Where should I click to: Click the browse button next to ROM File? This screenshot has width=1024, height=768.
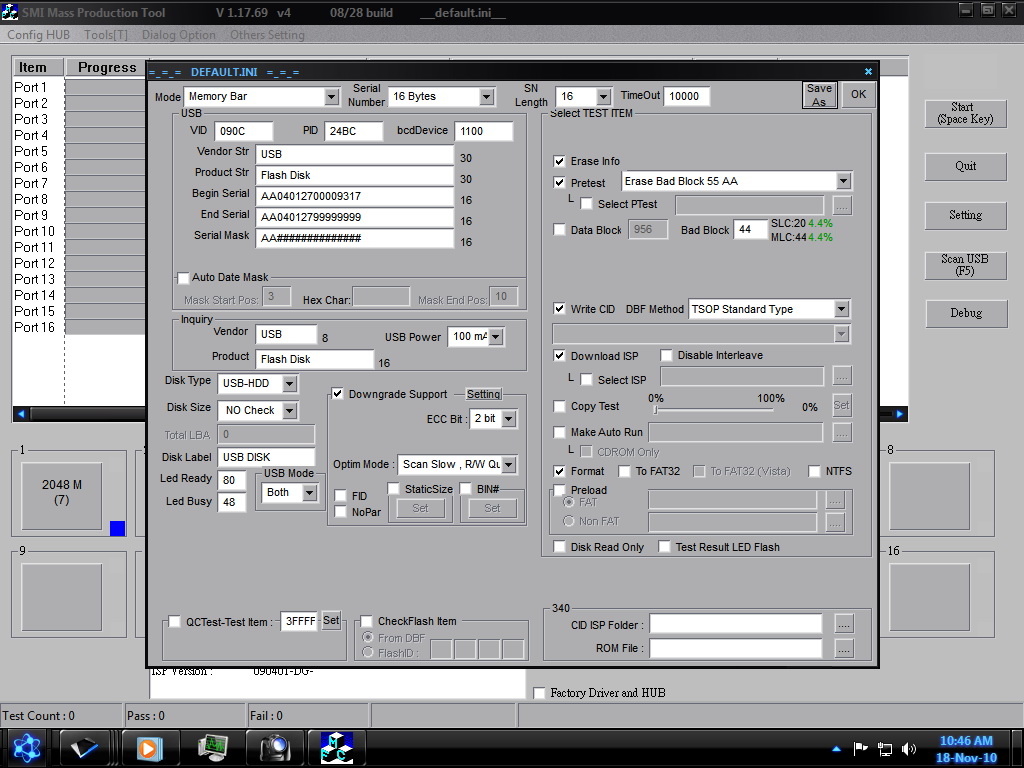(x=844, y=649)
